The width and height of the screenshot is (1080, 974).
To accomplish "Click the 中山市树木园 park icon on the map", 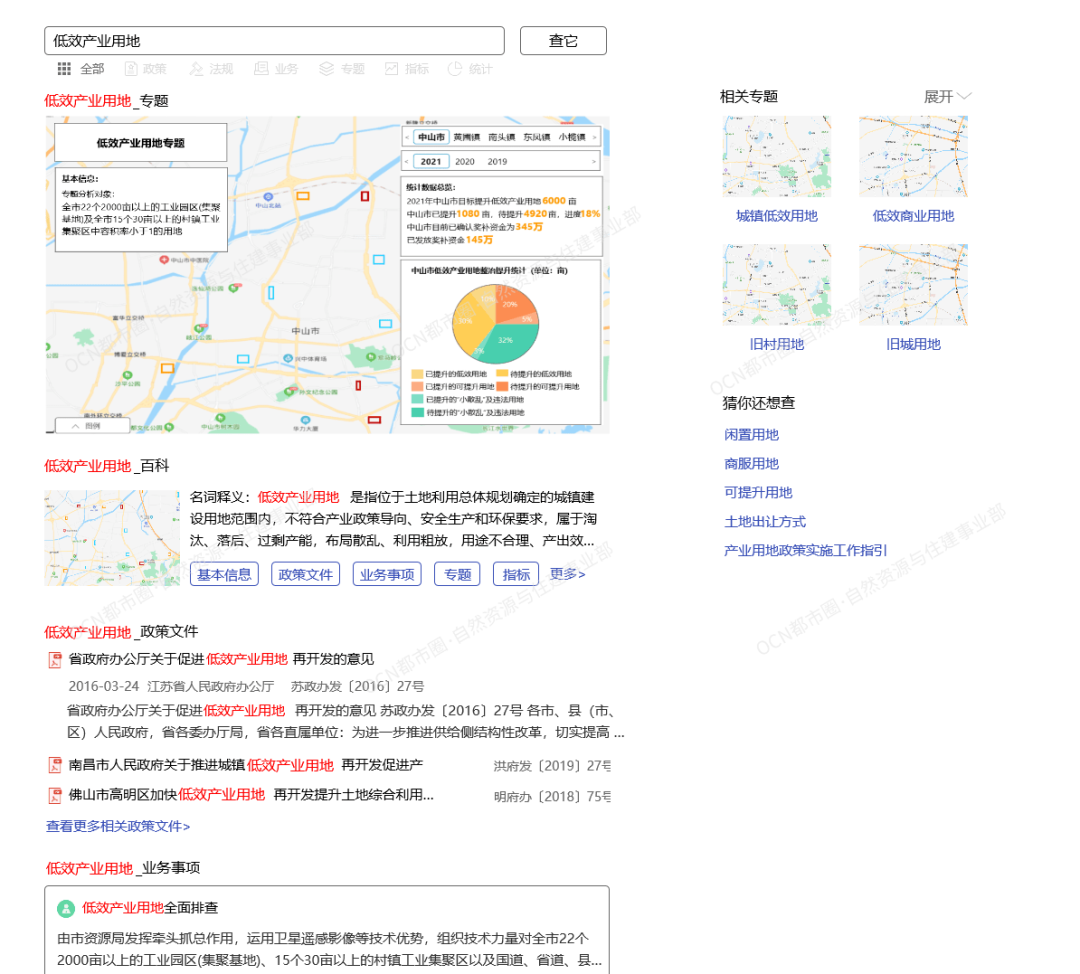I will pos(220,417).
